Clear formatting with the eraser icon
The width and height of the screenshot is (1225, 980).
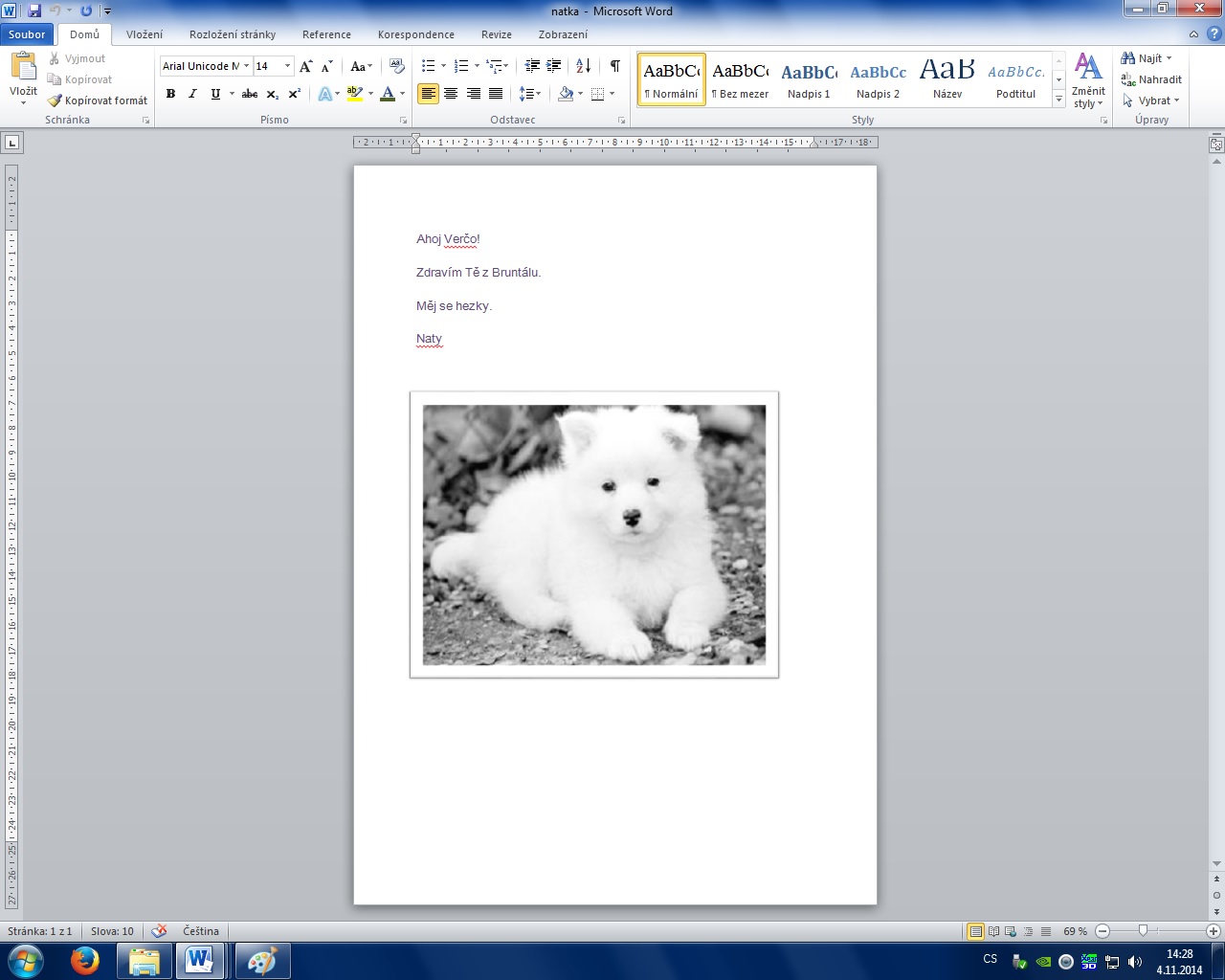397,66
